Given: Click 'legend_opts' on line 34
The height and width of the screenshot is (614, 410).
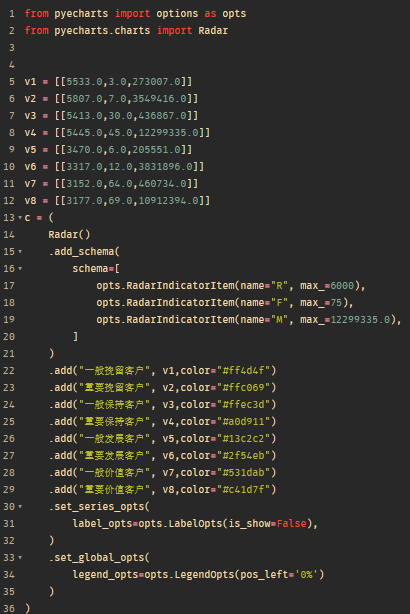Looking at the screenshot, I should [105, 574].
